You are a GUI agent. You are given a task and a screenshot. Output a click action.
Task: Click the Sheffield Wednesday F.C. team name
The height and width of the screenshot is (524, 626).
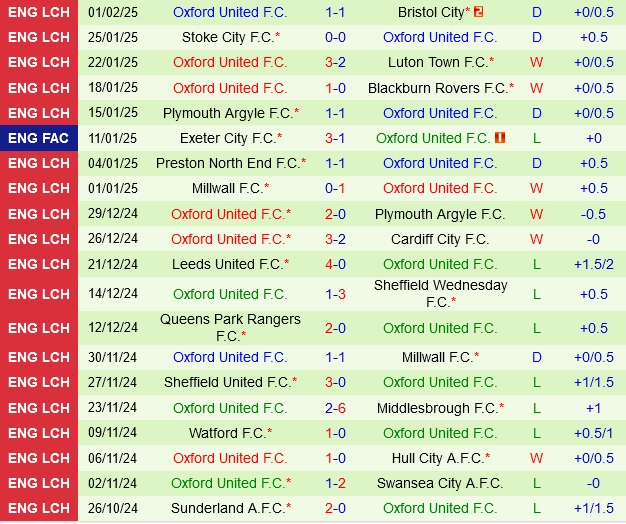coord(440,293)
